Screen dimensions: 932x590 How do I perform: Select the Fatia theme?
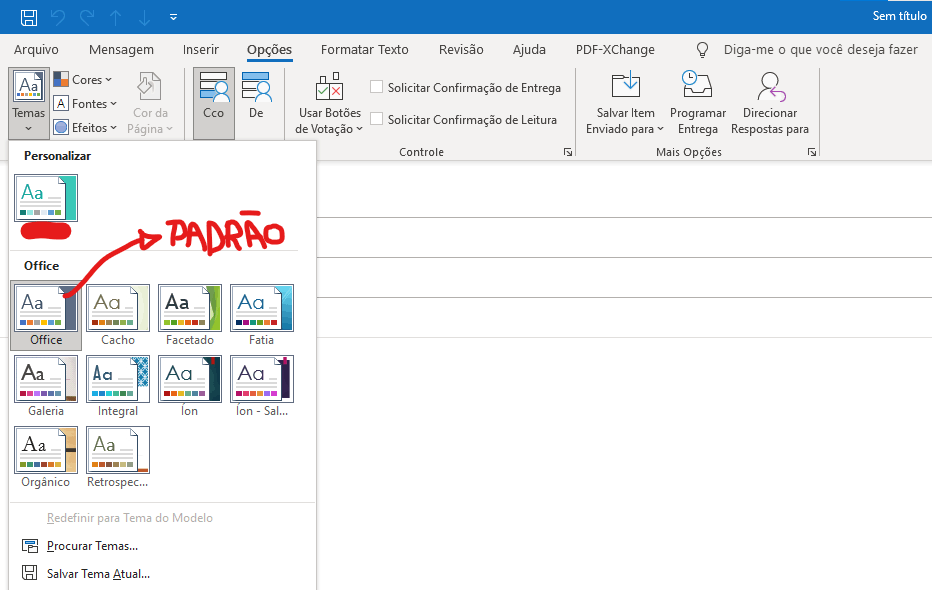coord(262,315)
